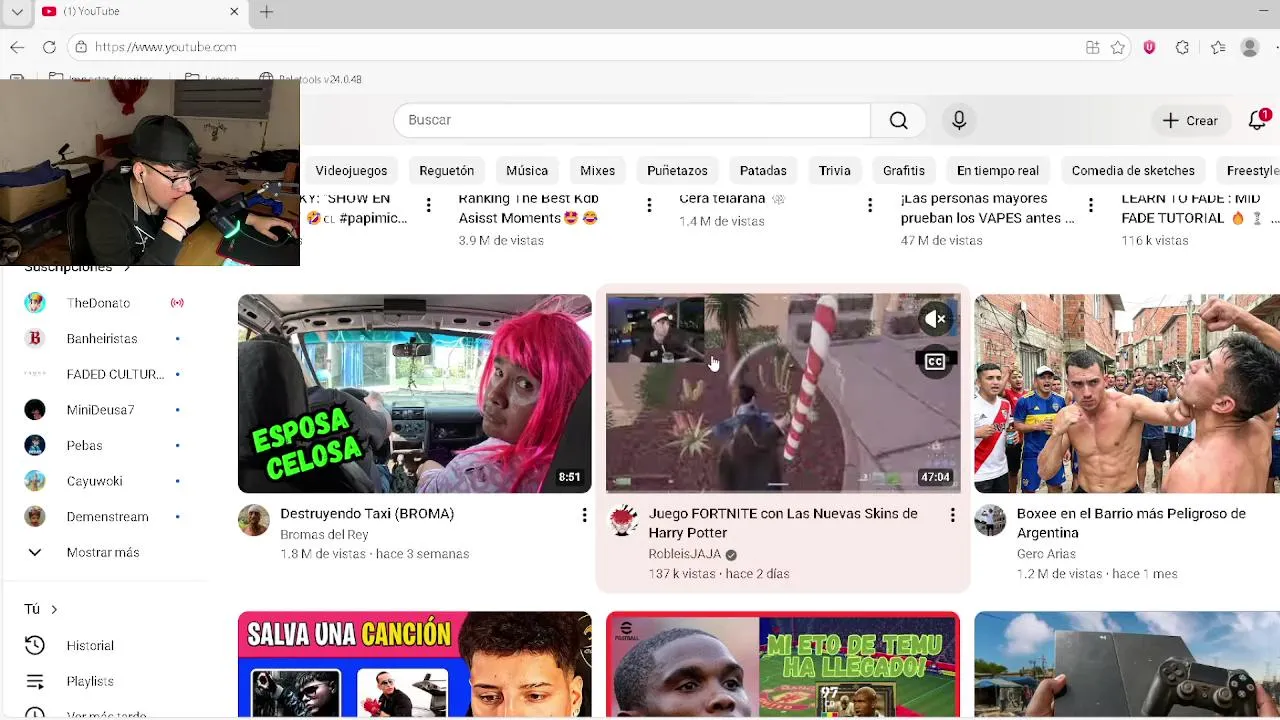Unmute the Fortnite video preview
The image size is (1280, 720).
935,319
